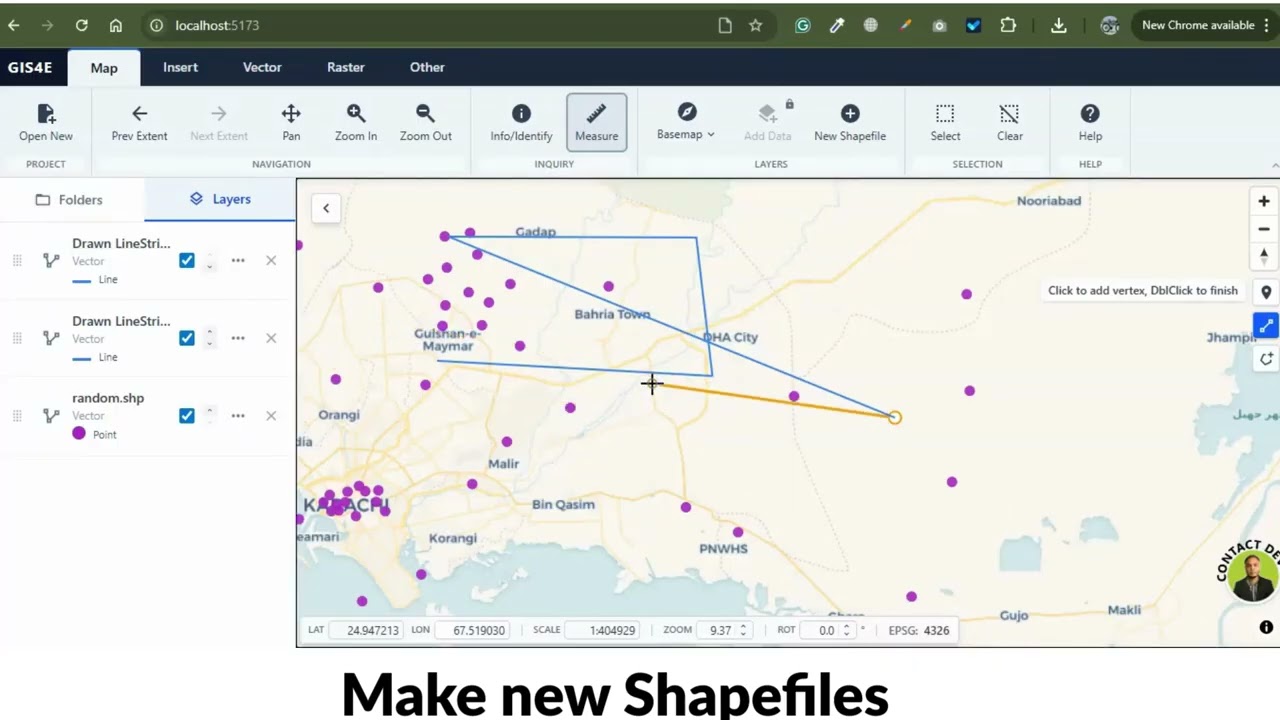Reload the browser page
Image resolution: width=1280 pixels, height=720 pixels.
click(82, 25)
